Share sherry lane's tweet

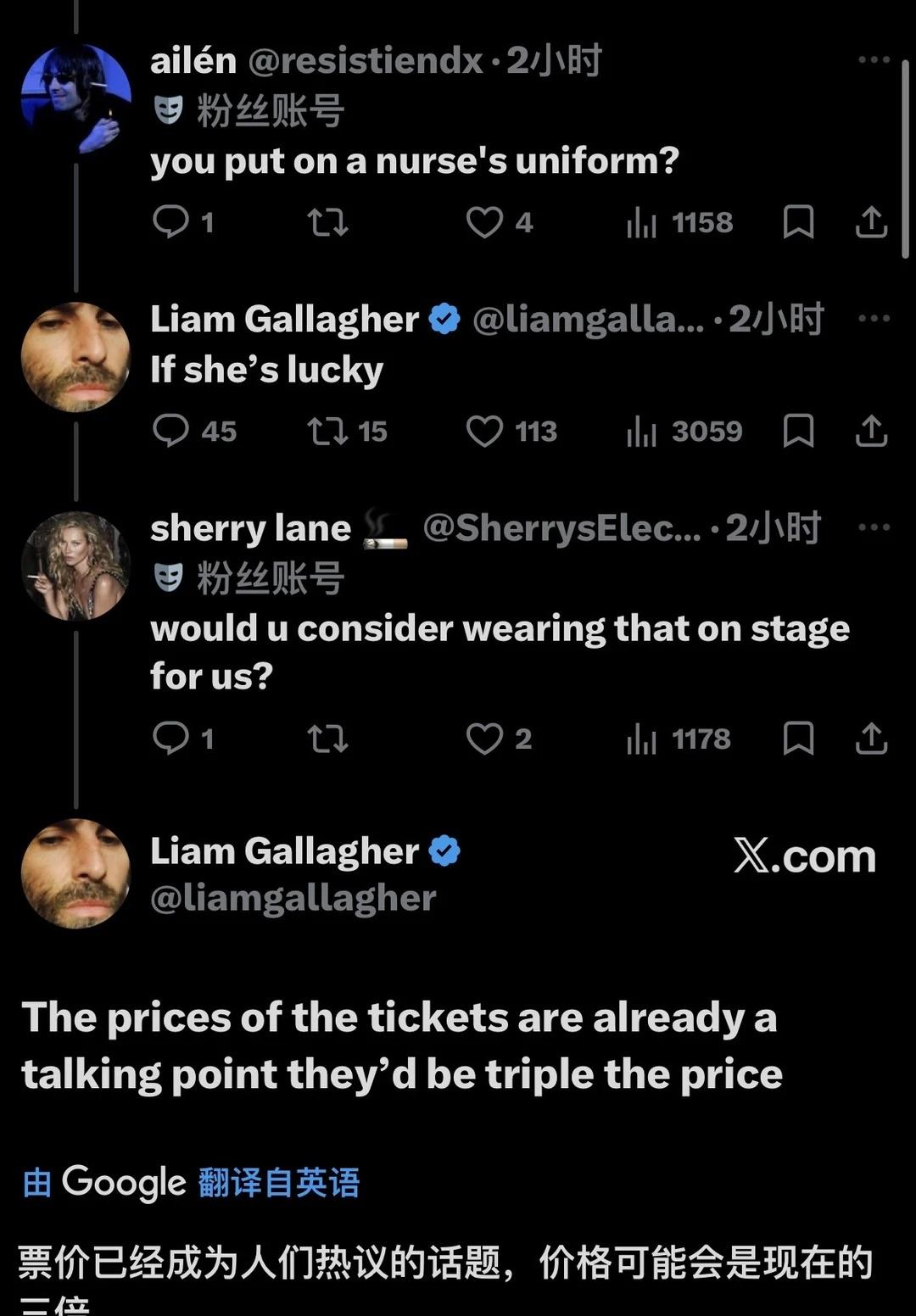coord(871,739)
